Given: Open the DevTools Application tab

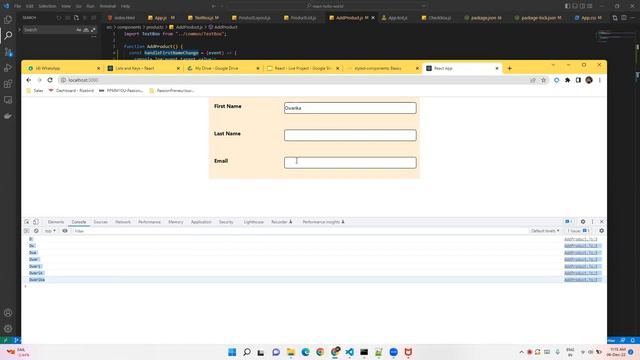Looking at the screenshot, I should tap(201, 222).
